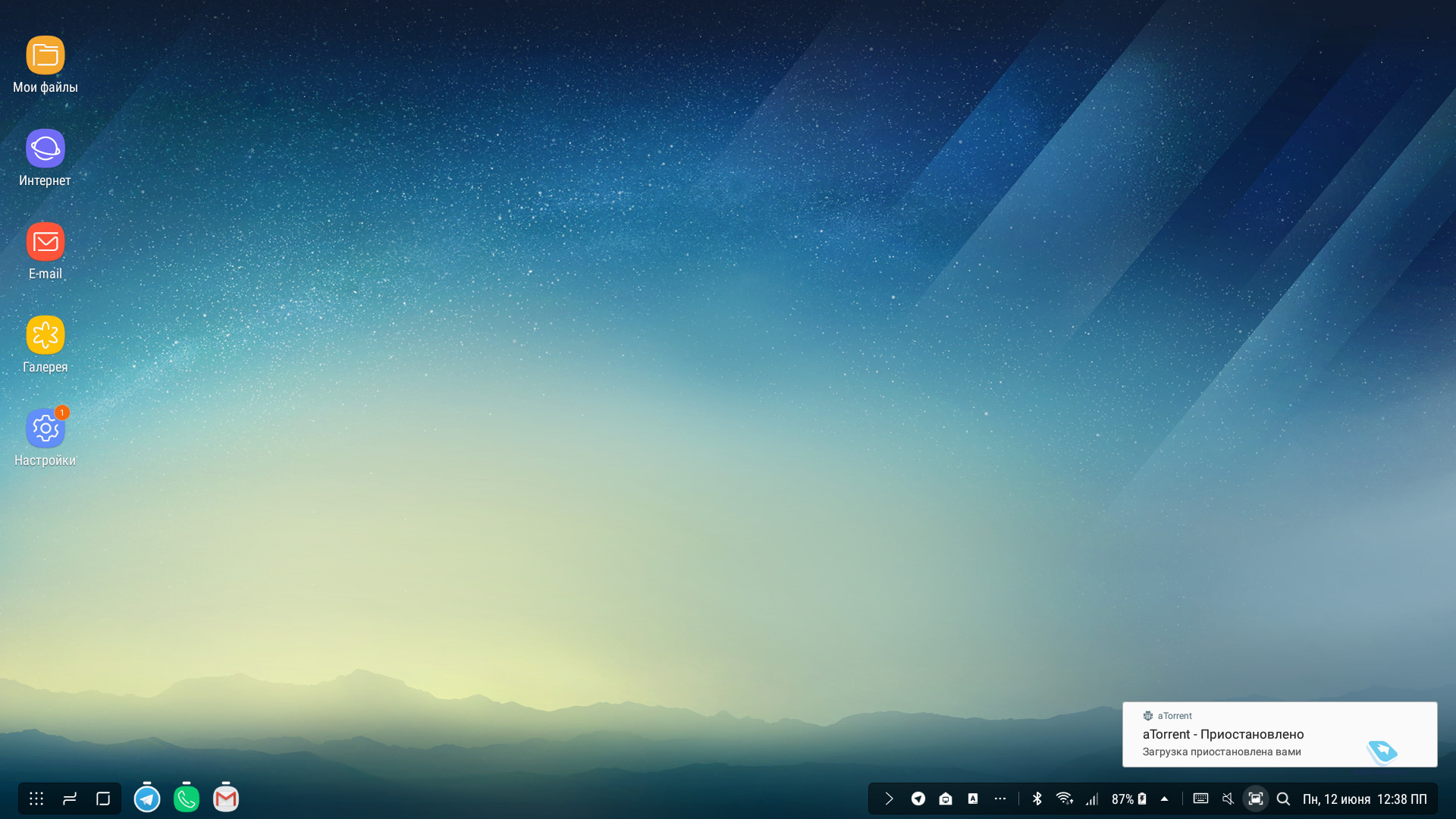Launch the Samsung Интернет browser
Viewport: 1456px width, 819px height.
(x=45, y=149)
